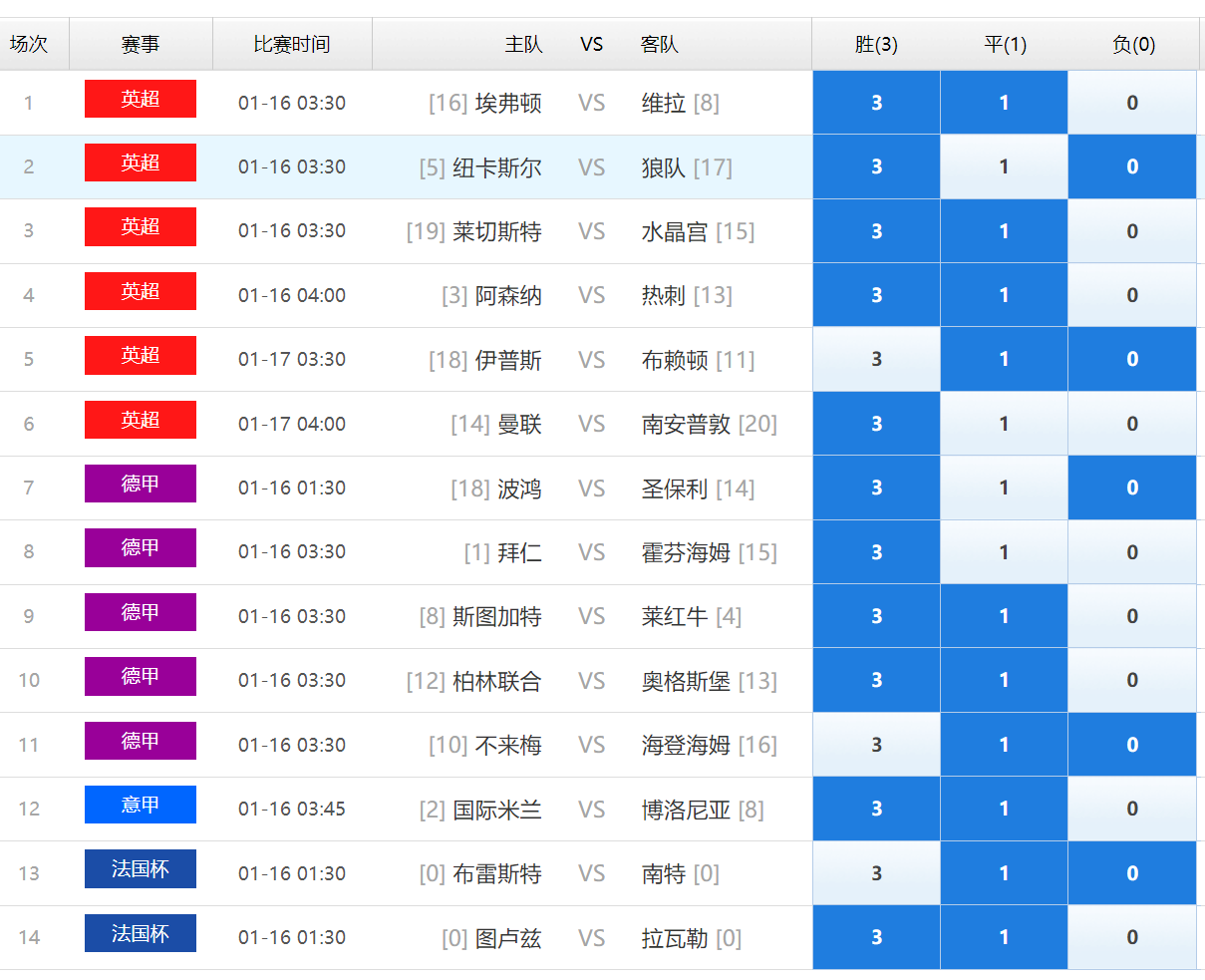Click the 负(0) column header

pyautogui.click(x=1133, y=44)
